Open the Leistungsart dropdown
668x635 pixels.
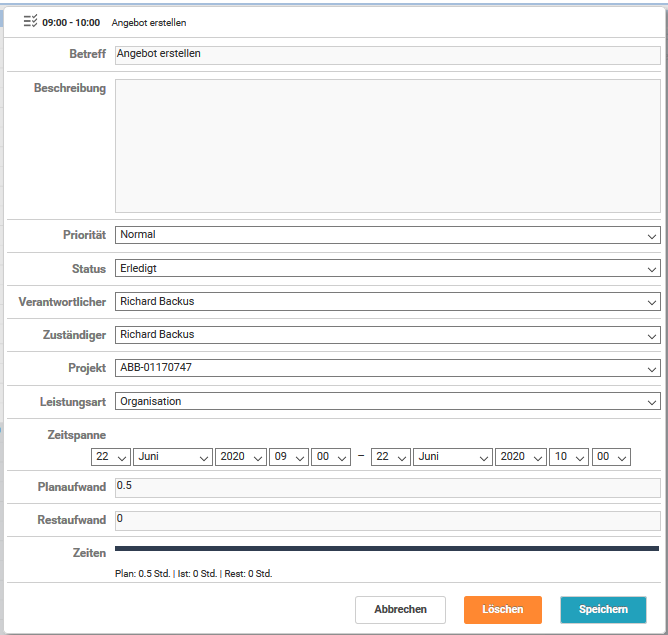(387, 402)
